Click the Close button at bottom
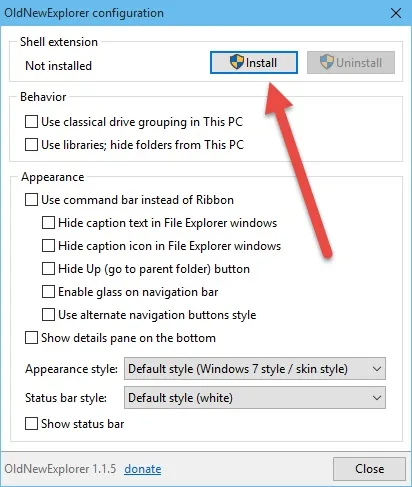Viewport: 412px width, 487px height. click(x=369, y=469)
